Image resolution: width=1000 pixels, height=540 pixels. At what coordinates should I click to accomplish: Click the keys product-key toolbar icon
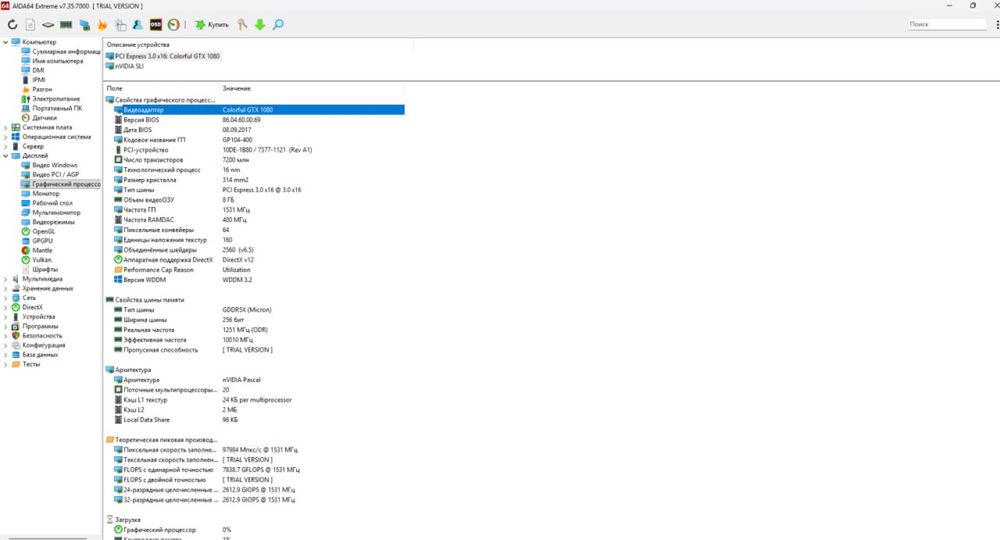click(x=242, y=25)
